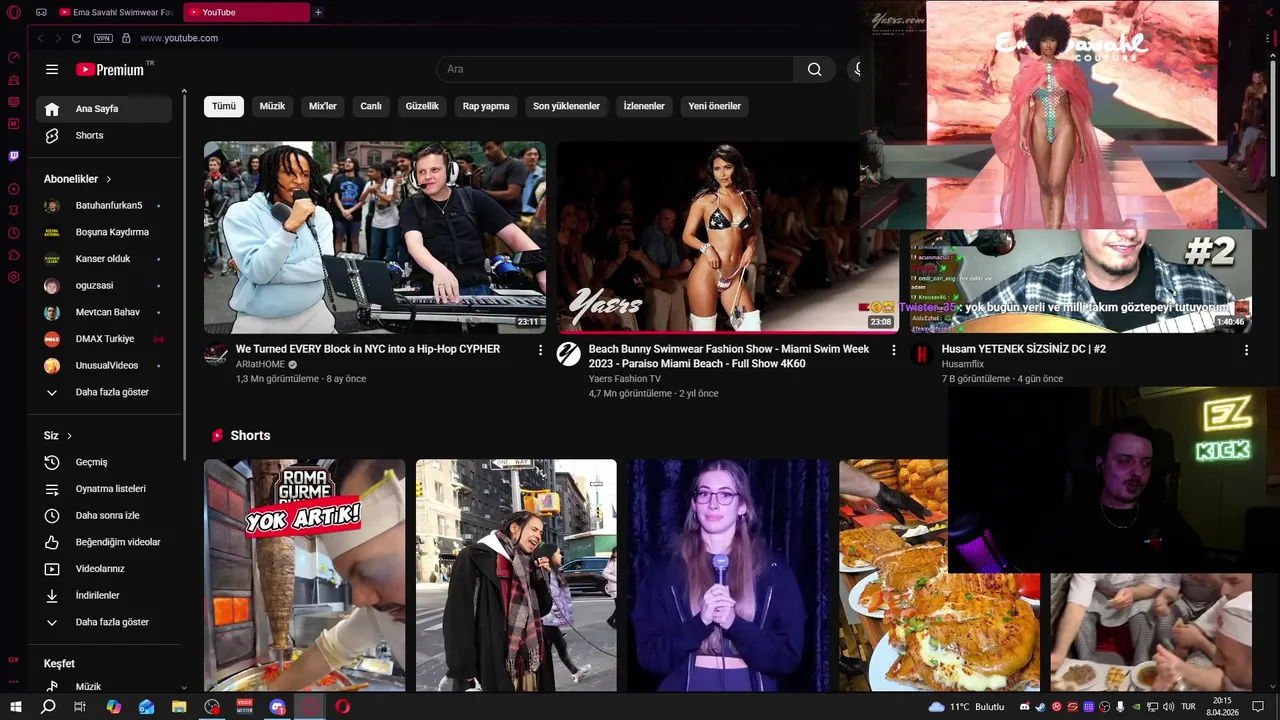The image size is (1280, 720).
Task: Open ARIatHOME channel link
Action: point(260,365)
